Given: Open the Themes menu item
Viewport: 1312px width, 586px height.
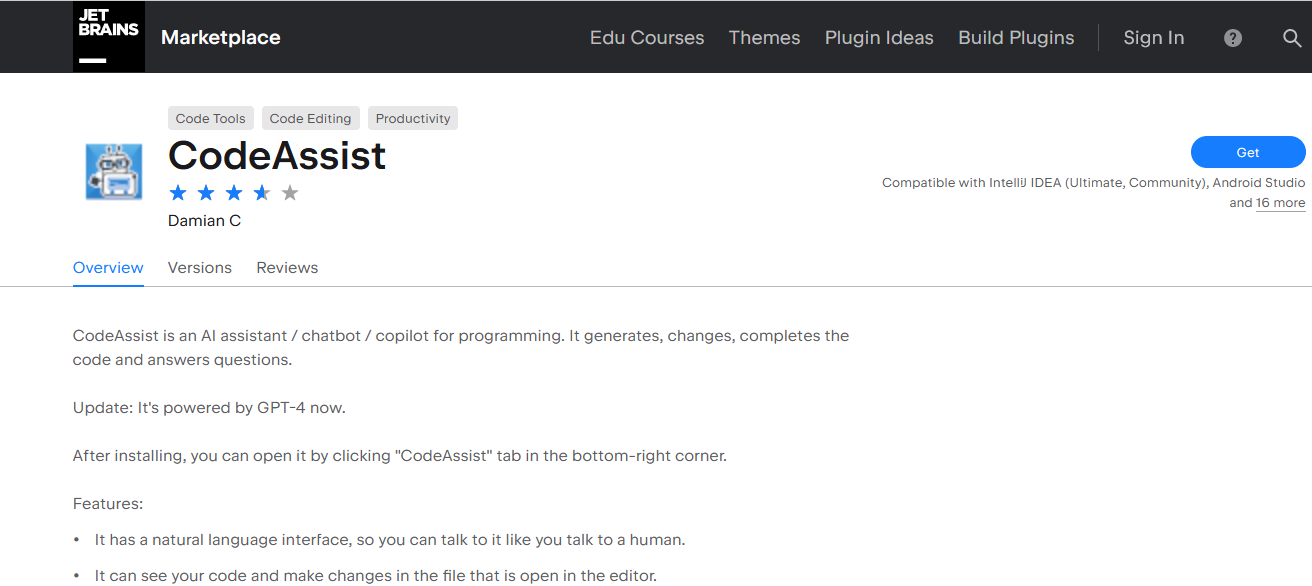Looking at the screenshot, I should coord(764,38).
